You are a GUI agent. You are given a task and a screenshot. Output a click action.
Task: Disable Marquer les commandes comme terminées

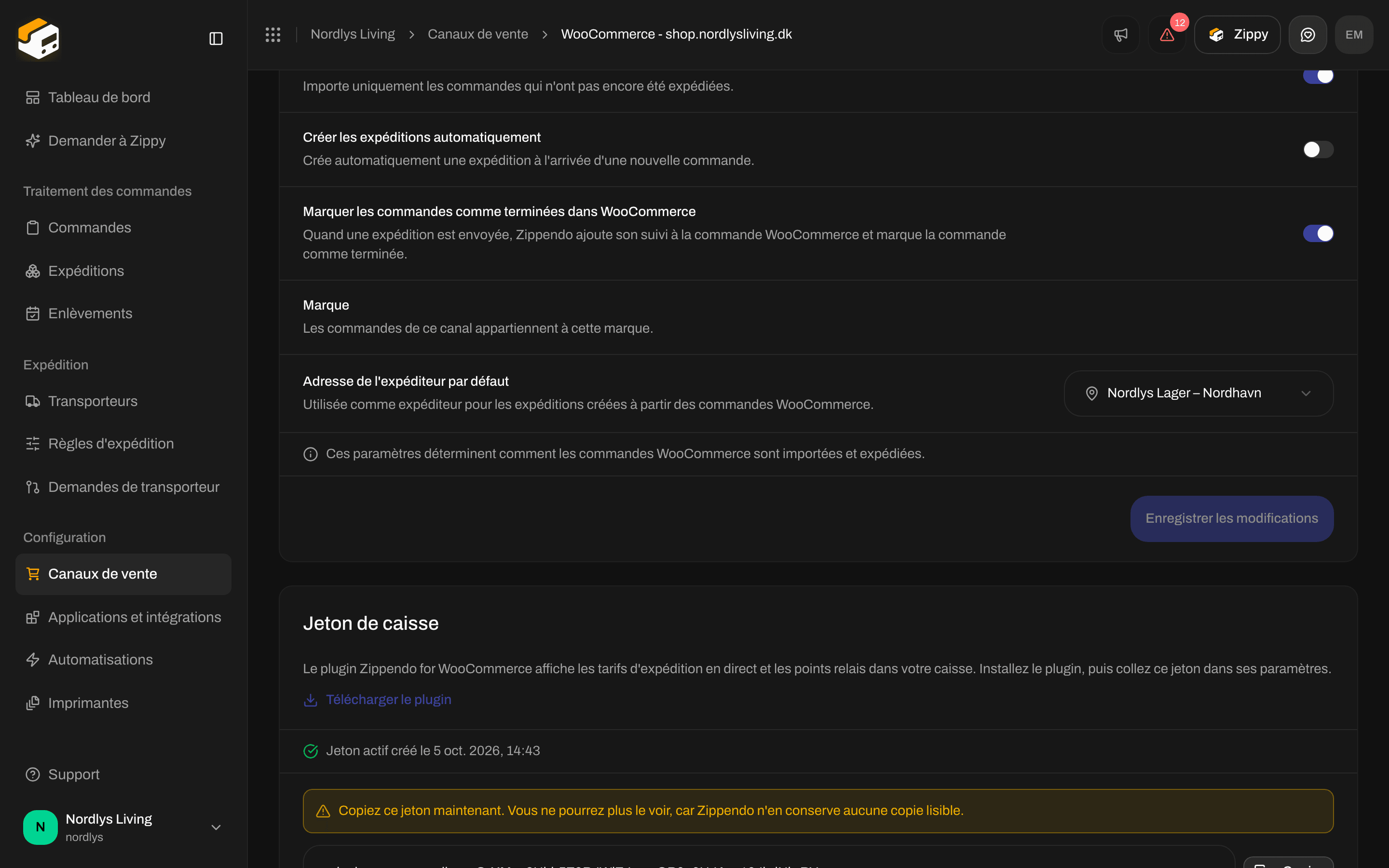pyautogui.click(x=1318, y=234)
